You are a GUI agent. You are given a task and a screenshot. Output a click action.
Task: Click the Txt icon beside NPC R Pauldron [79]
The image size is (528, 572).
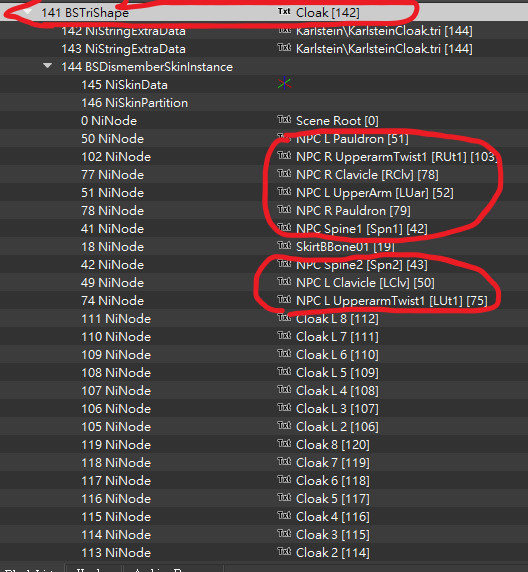(284, 209)
